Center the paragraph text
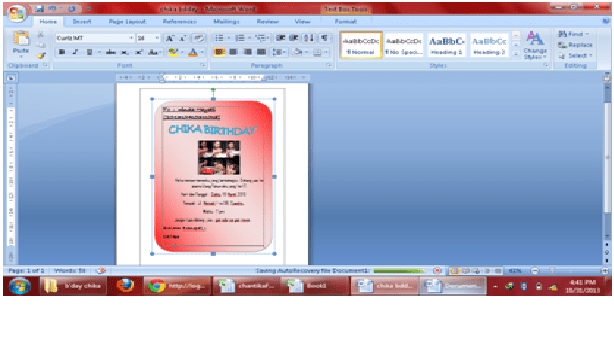This screenshot has height=360, width=614. (233, 52)
